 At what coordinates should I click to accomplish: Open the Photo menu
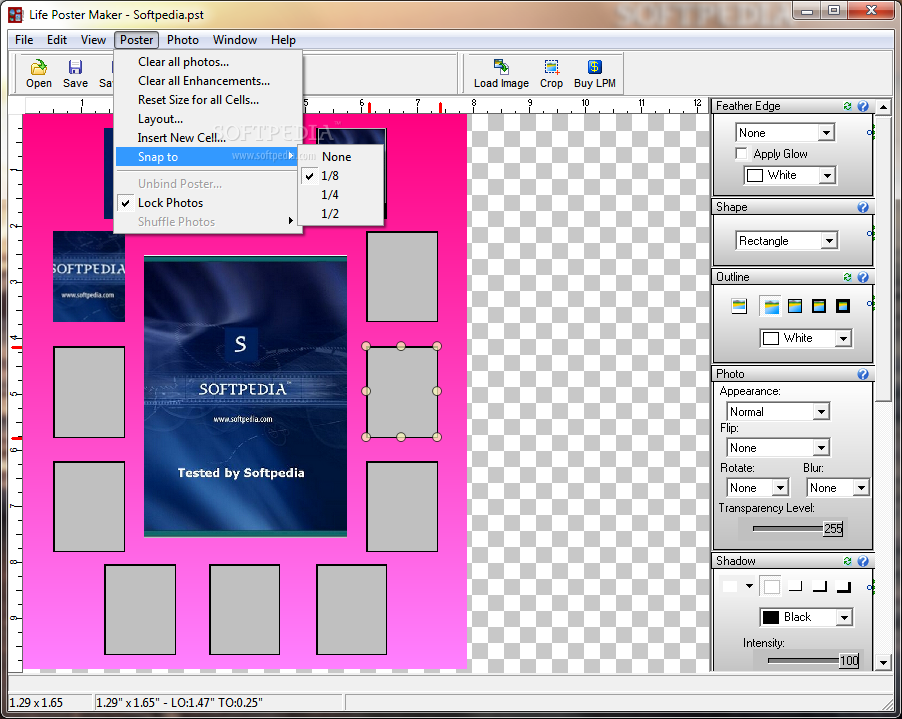[x=183, y=40]
